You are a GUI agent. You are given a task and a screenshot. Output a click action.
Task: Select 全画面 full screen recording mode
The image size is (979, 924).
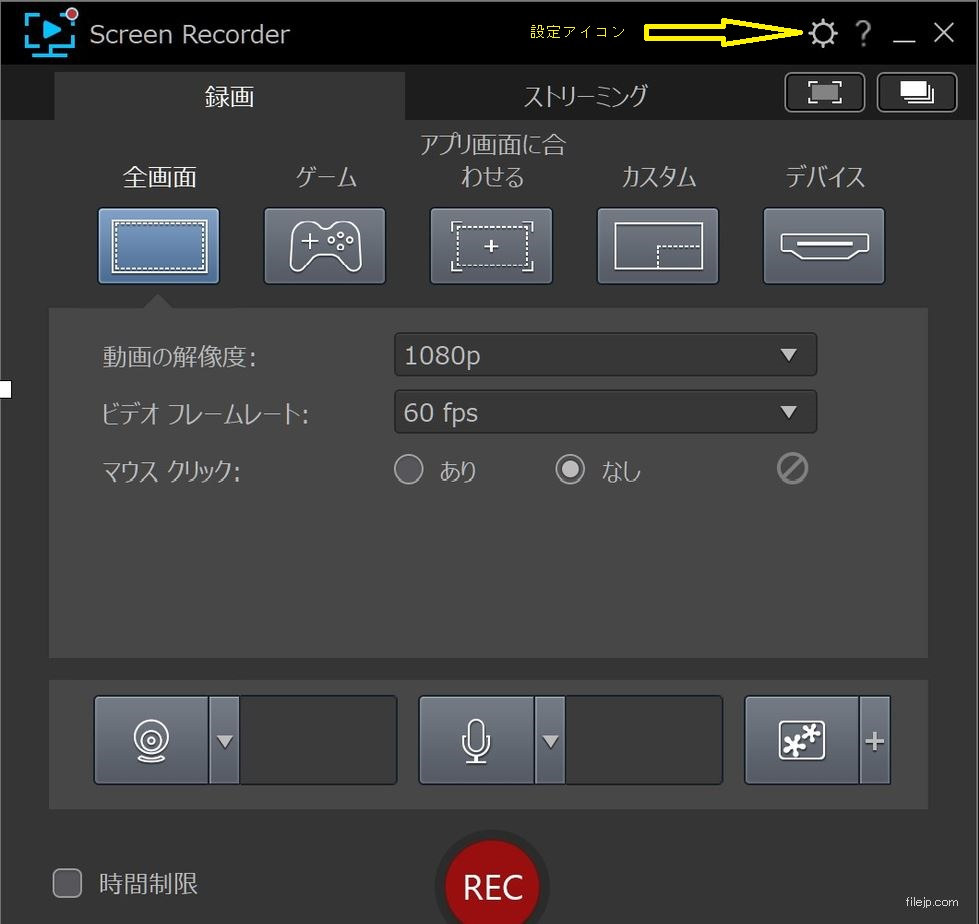[159, 246]
